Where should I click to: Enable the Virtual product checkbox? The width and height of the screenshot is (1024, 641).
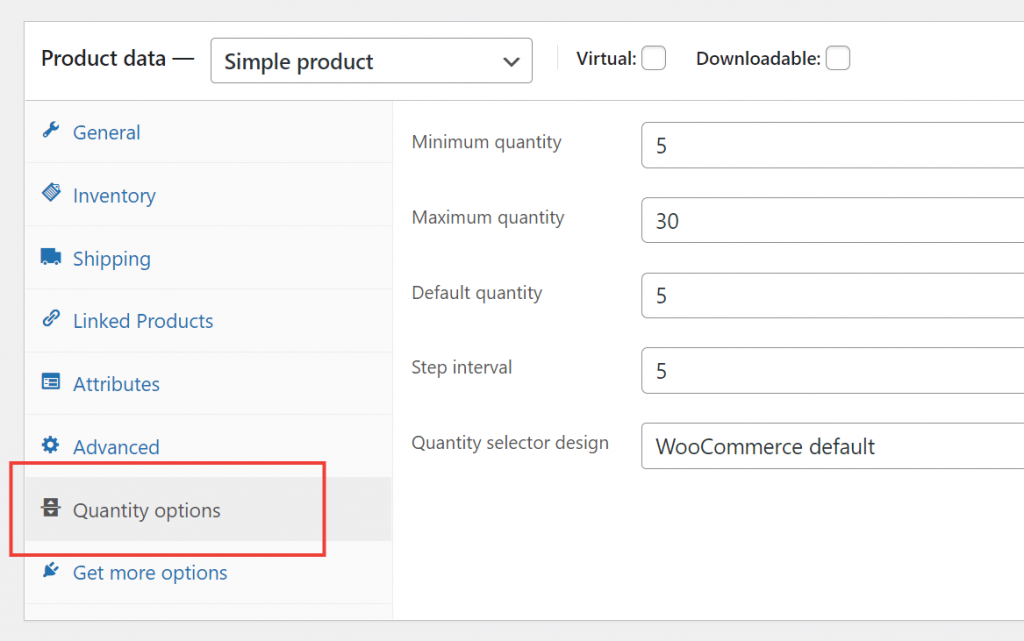pos(654,58)
